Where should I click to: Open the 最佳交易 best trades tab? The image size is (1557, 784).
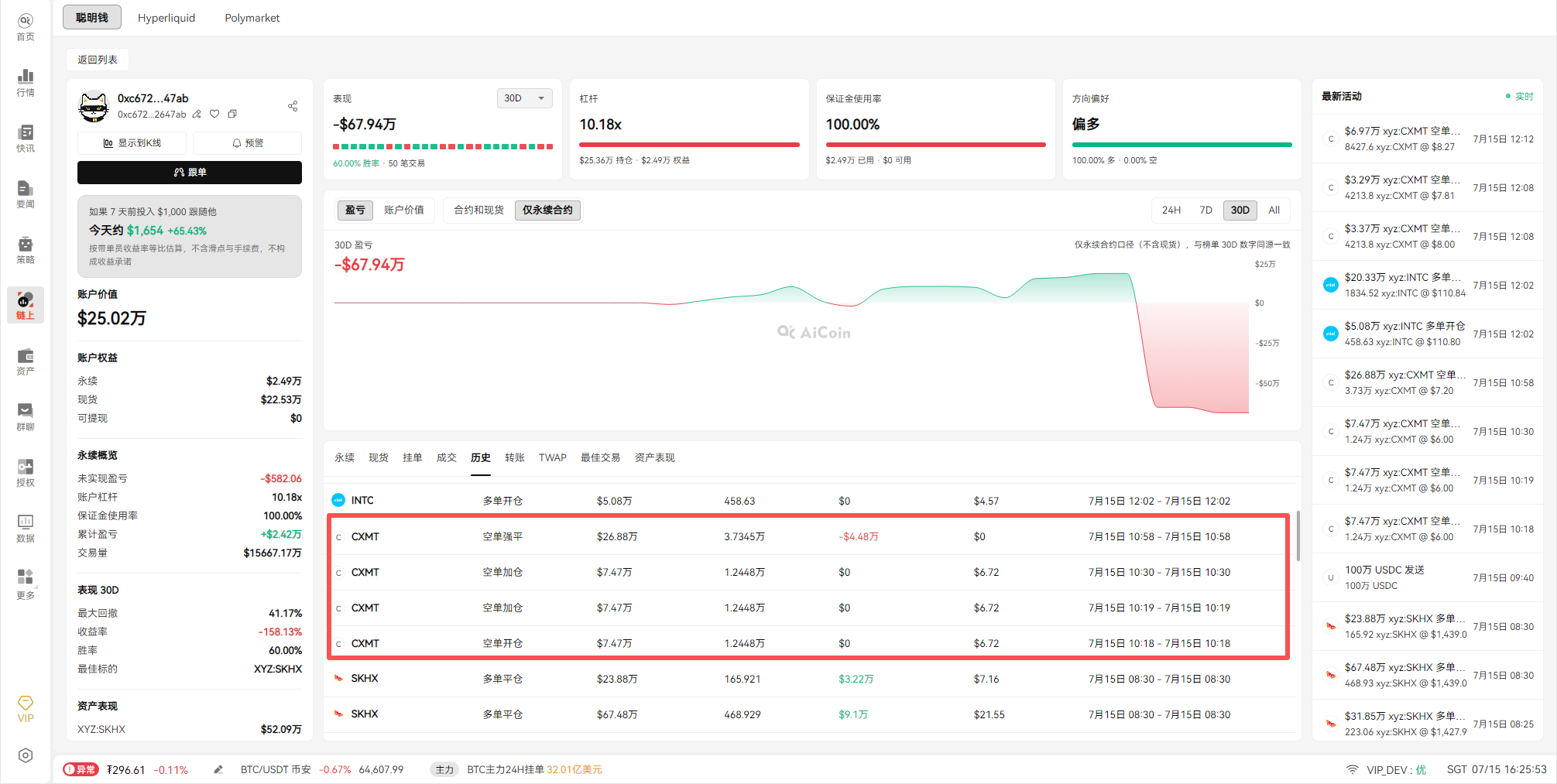601,457
